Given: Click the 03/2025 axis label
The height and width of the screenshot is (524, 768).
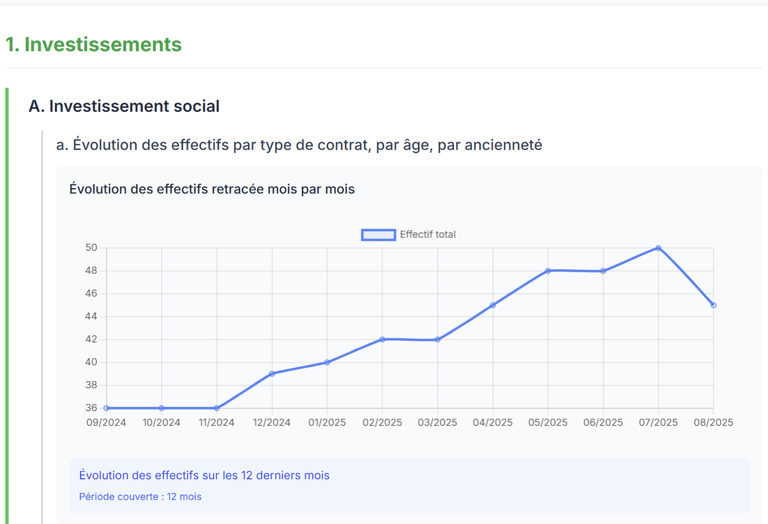Looking at the screenshot, I should 437,423.
